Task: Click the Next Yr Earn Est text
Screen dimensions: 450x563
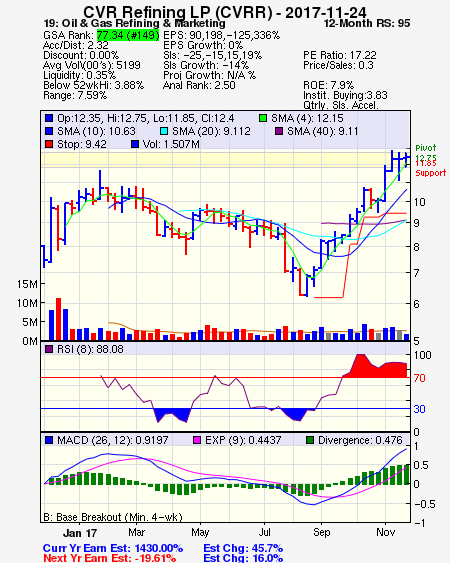Action: click(110, 558)
